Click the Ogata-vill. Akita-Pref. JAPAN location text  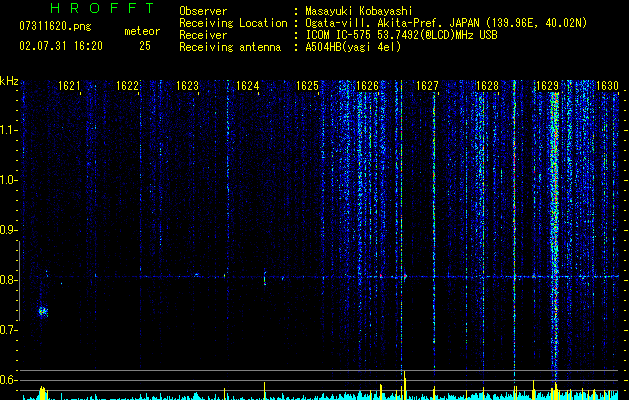click(x=446, y=23)
